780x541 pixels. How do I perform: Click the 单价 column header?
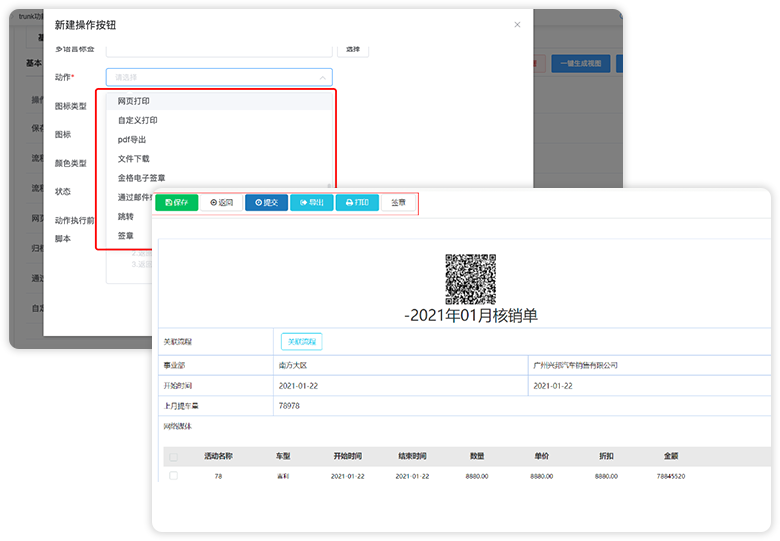pyautogui.click(x=542, y=456)
